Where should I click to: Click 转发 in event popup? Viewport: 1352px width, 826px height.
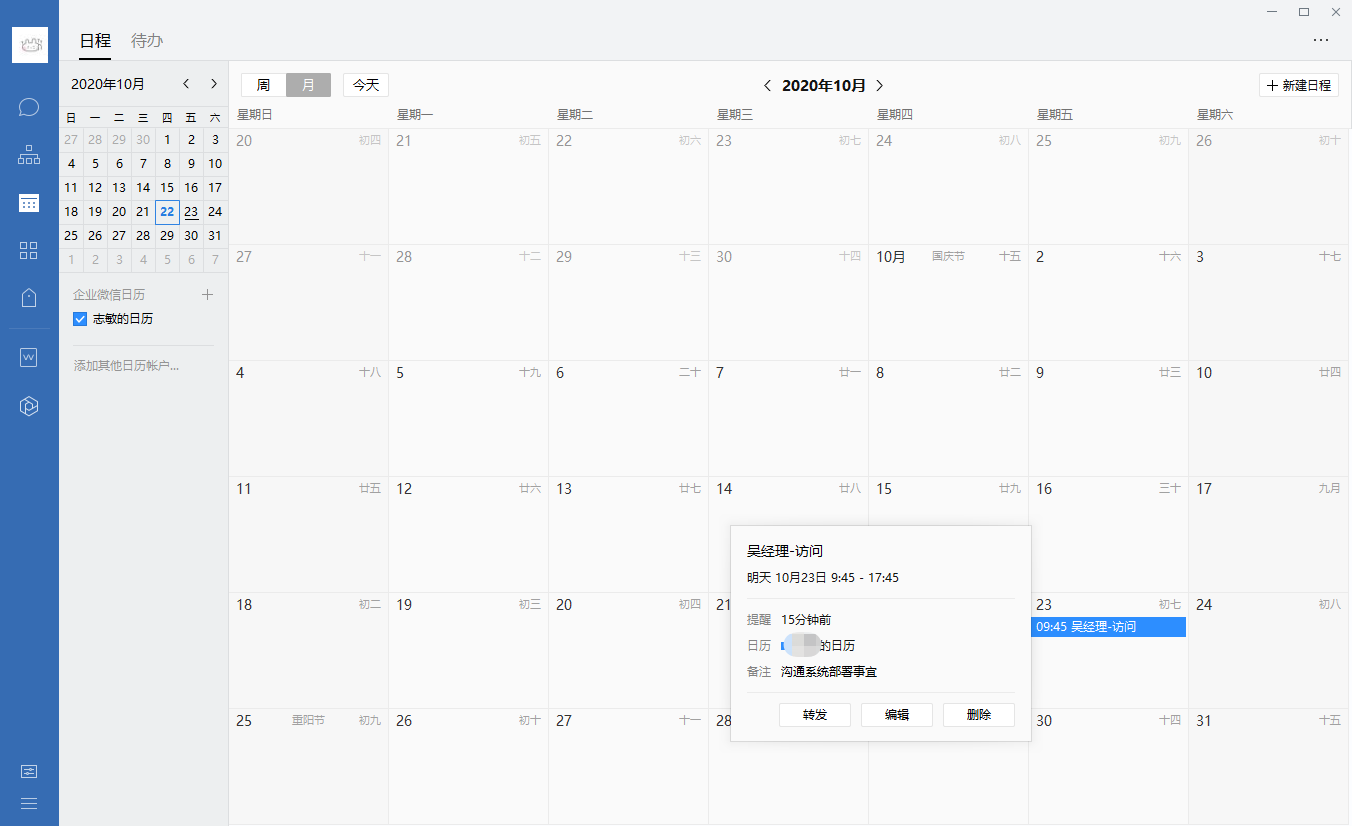click(815, 715)
